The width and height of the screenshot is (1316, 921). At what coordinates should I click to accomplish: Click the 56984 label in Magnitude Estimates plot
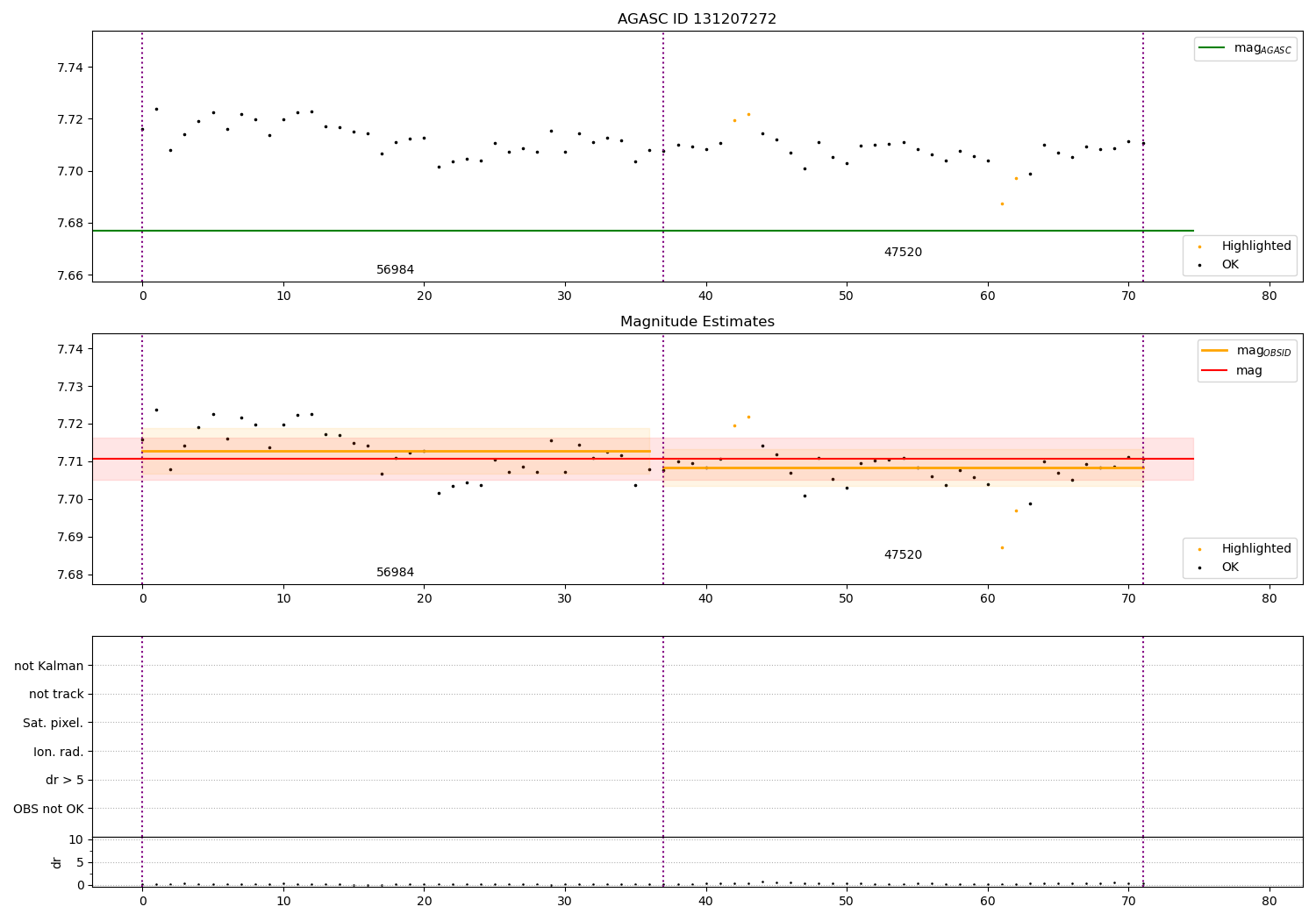click(x=395, y=573)
